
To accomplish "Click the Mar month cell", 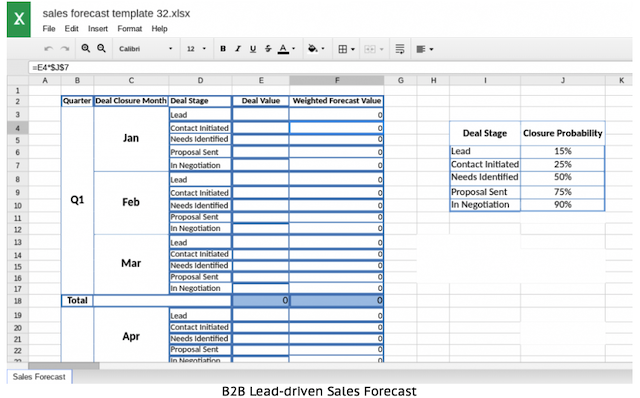I will 131,263.
